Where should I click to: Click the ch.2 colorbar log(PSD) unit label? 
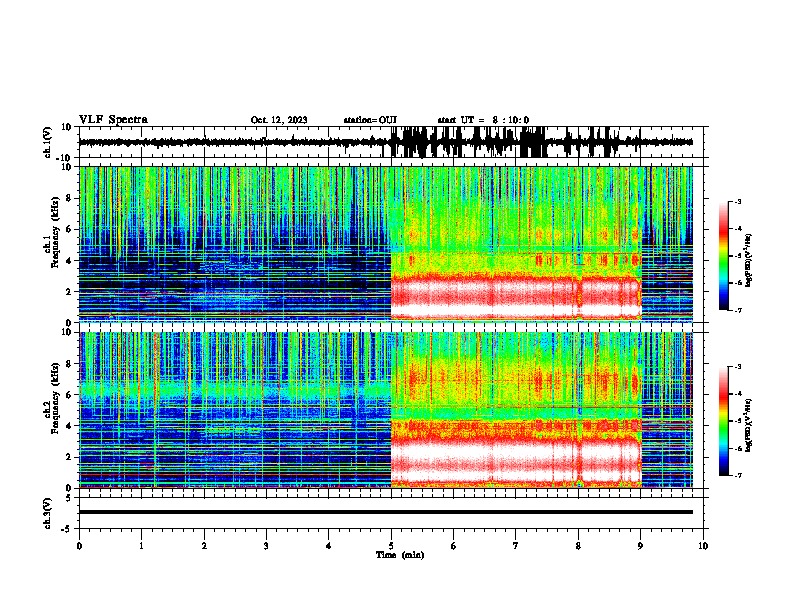tap(749, 425)
